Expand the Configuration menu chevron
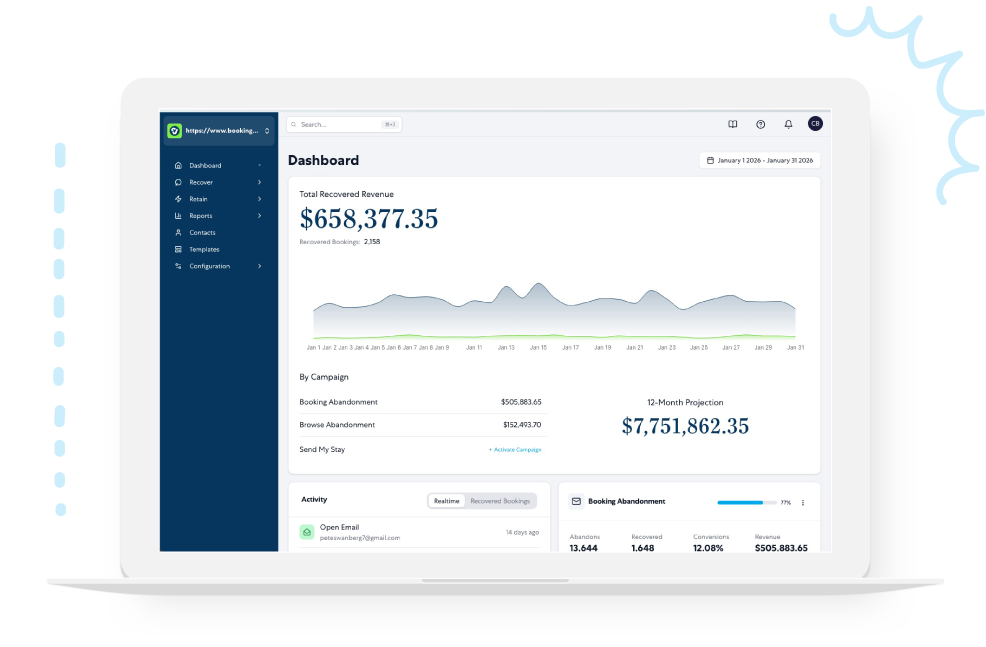Screen dimensions: 986x647 click(260, 266)
